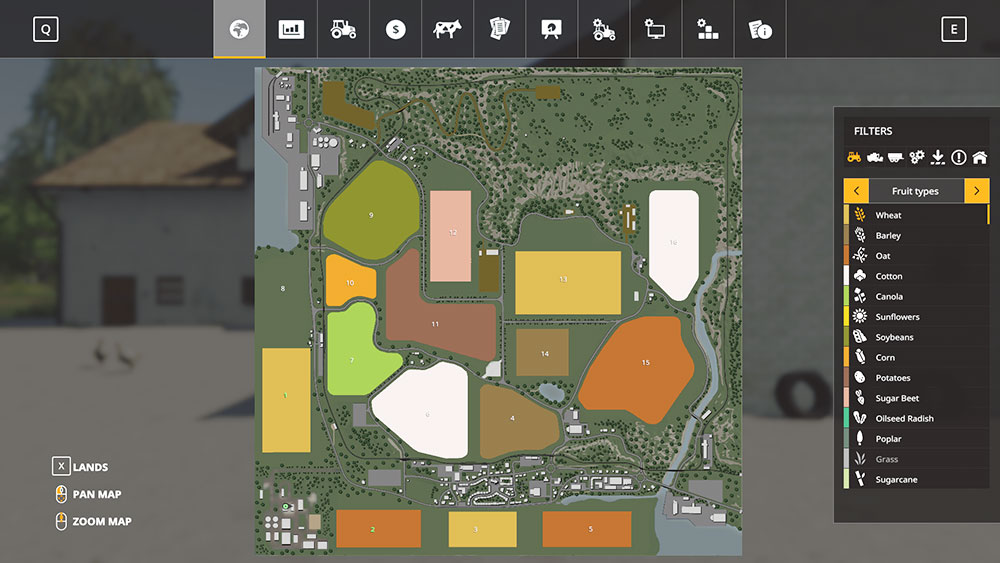Toggle Wheat fruit type filter

click(x=916, y=215)
